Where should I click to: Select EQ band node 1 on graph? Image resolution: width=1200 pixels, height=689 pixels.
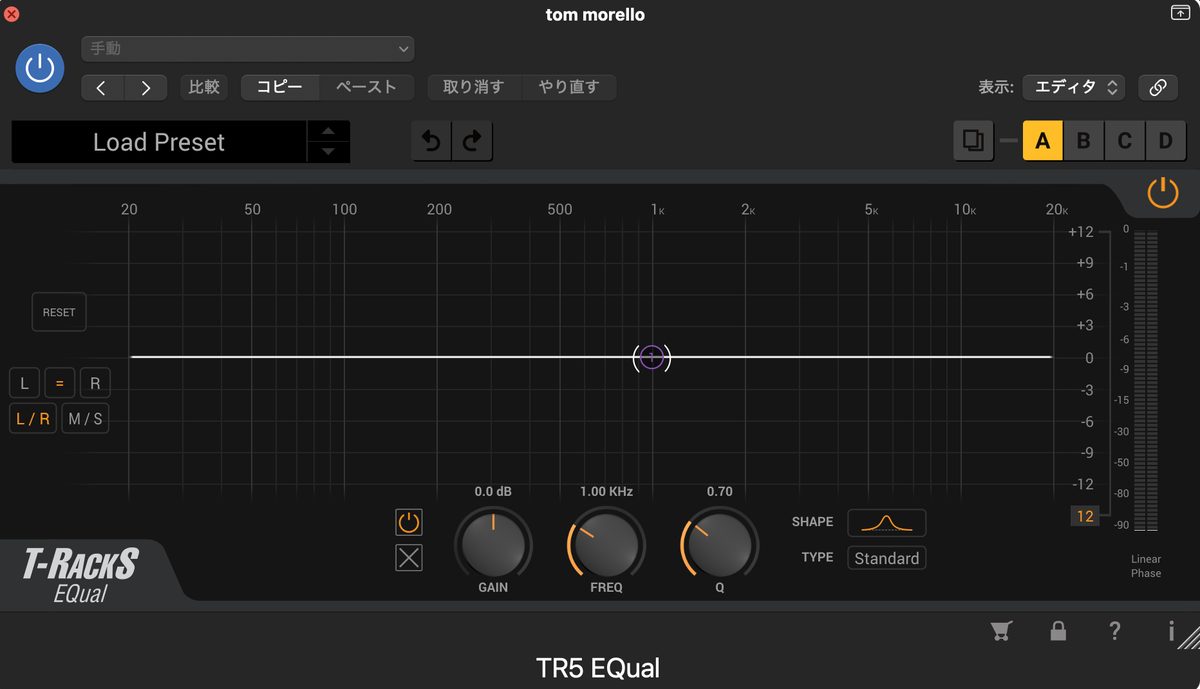652,357
